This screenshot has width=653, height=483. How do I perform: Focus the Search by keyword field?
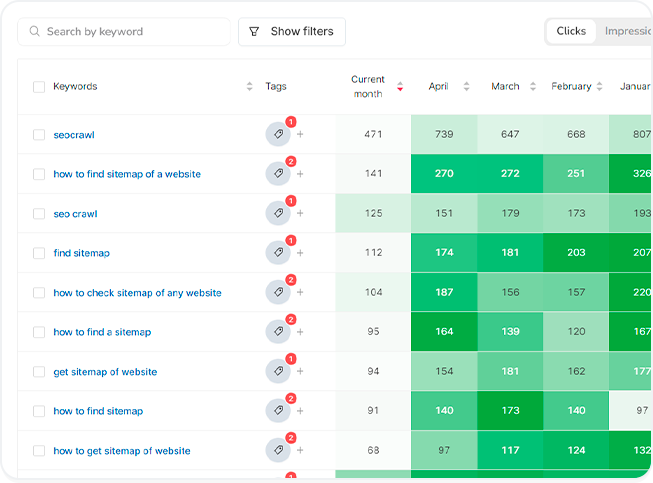click(130, 32)
